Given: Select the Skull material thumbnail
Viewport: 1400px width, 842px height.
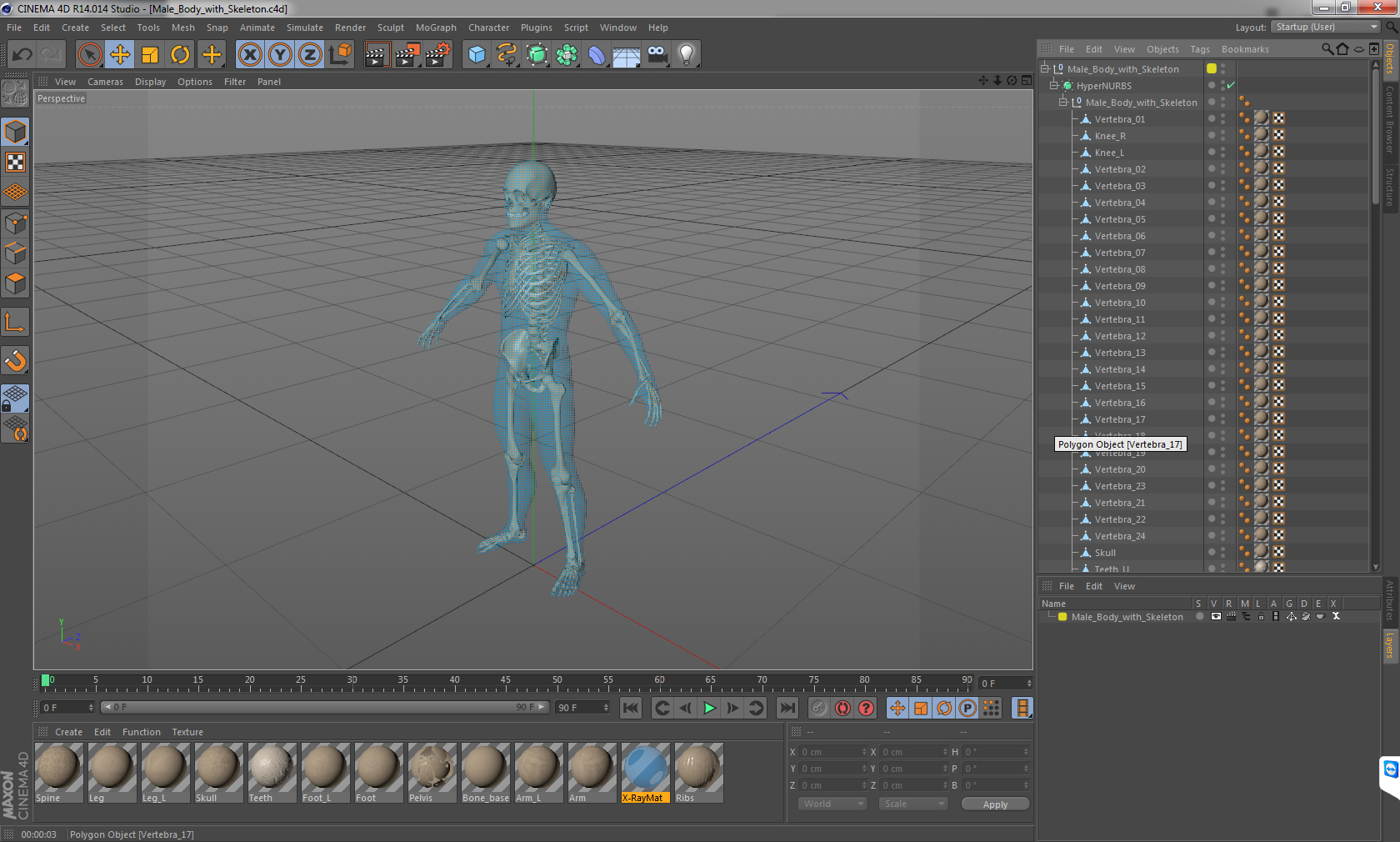Looking at the screenshot, I should [218, 773].
